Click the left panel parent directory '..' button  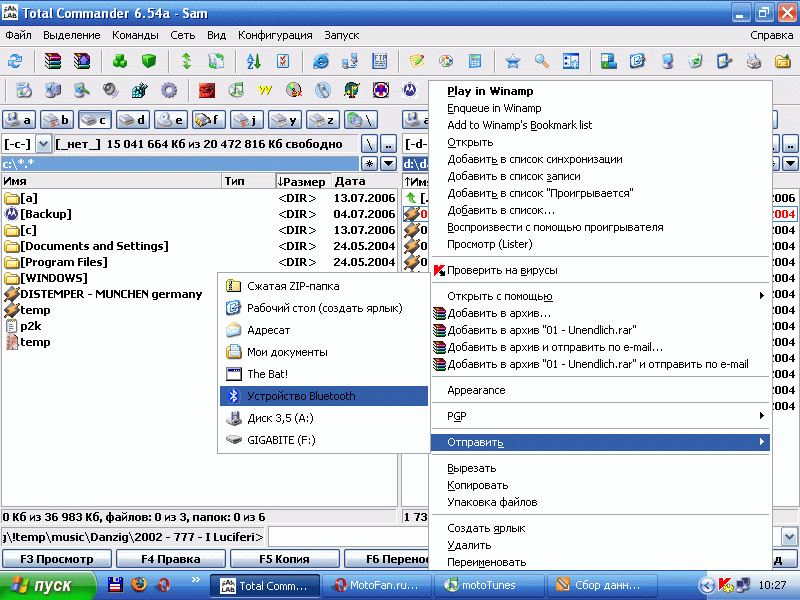(388, 144)
